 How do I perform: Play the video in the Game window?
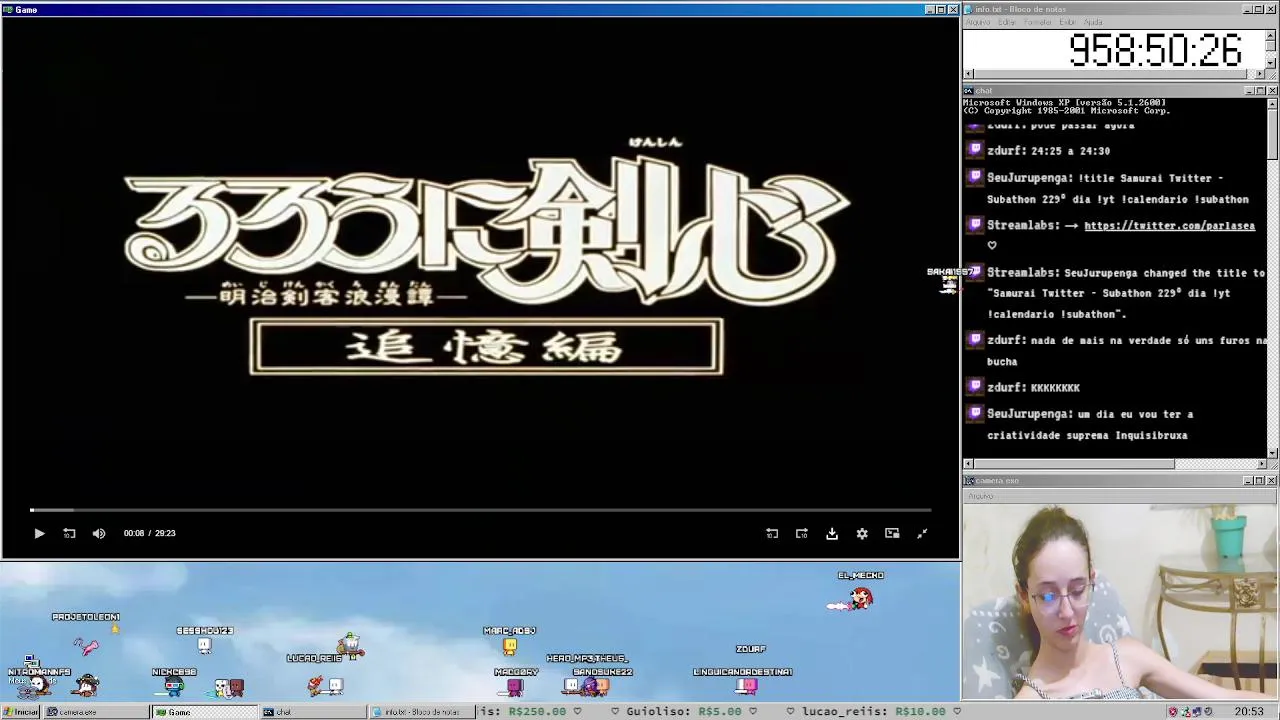39,534
